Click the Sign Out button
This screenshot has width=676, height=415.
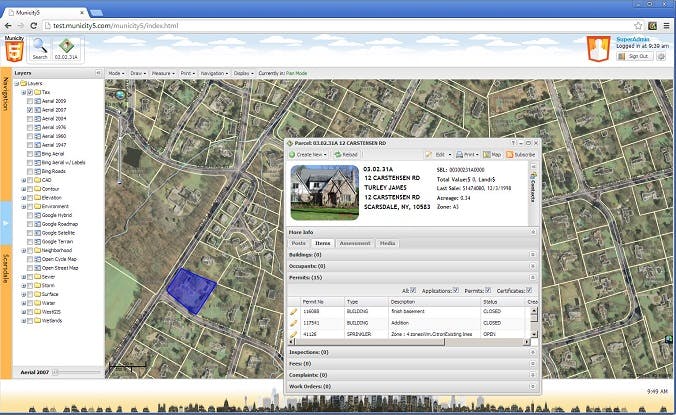pos(635,56)
